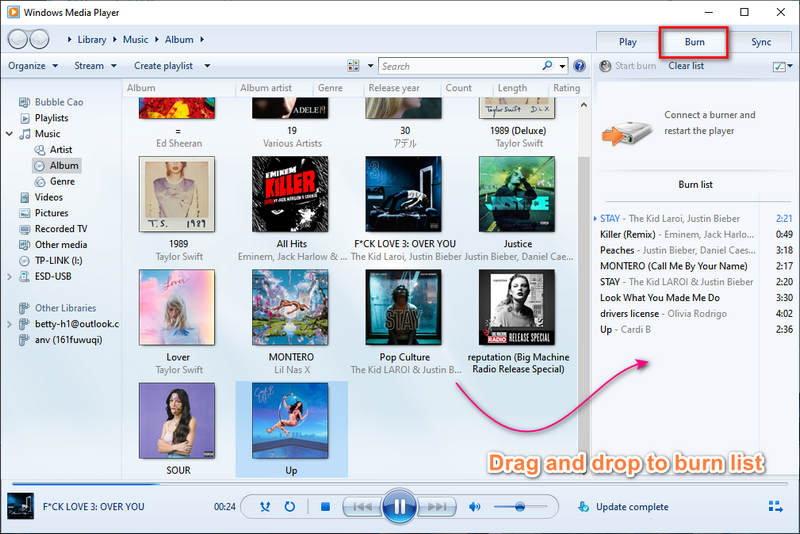Viewport: 800px width, 534px height.
Task: Switch to the Sync tab
Action: coord(761,42)
